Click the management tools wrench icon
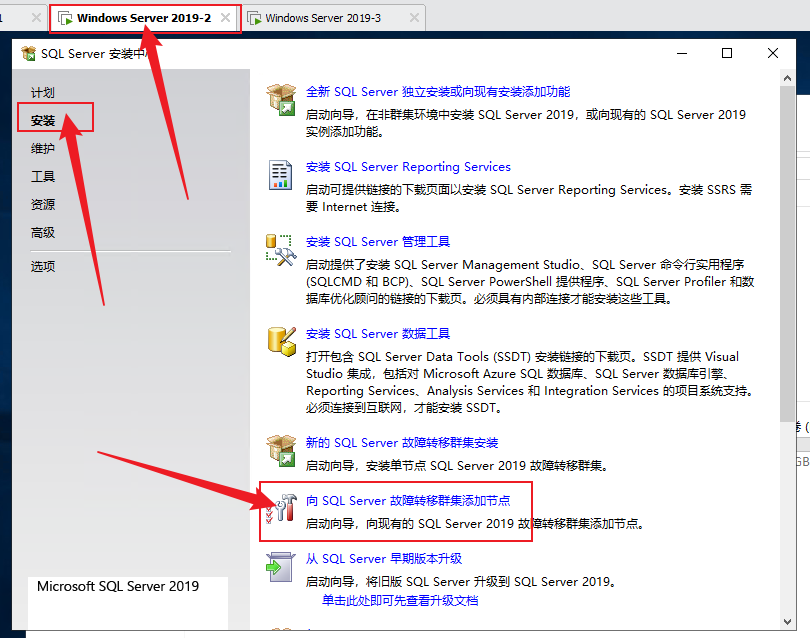810x638 pixels. [281, 250]
